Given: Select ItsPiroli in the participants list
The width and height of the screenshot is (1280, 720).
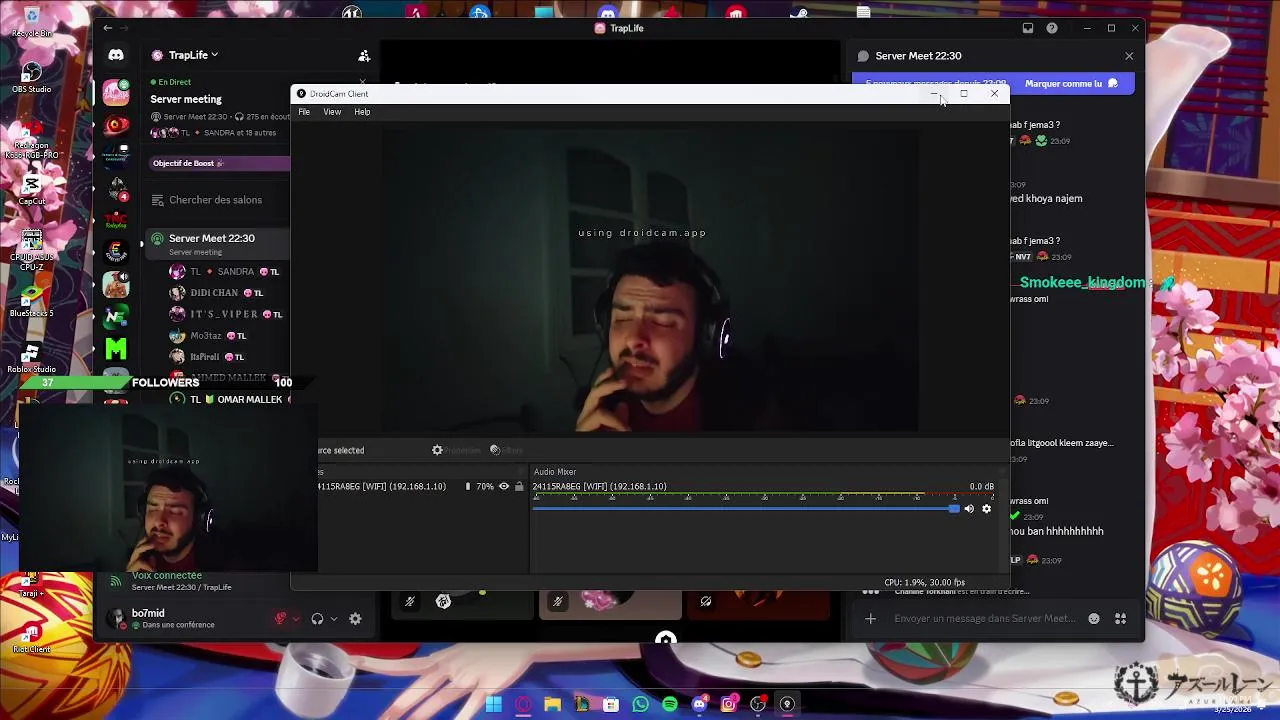Looking at the screenshot, I should point(205,357).
